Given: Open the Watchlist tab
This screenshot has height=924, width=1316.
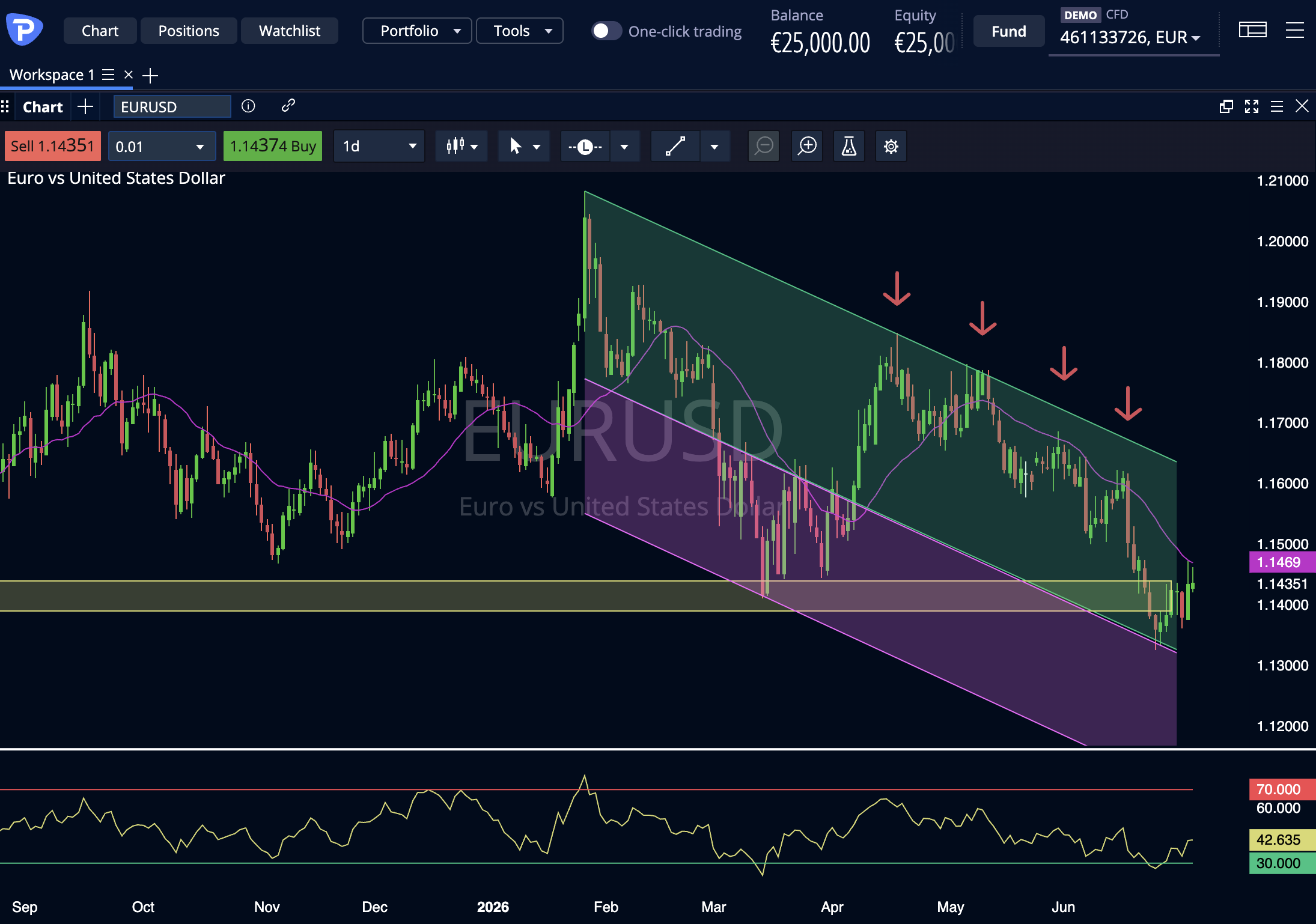Looking at the screenshot, I should [x=290, y=31].
